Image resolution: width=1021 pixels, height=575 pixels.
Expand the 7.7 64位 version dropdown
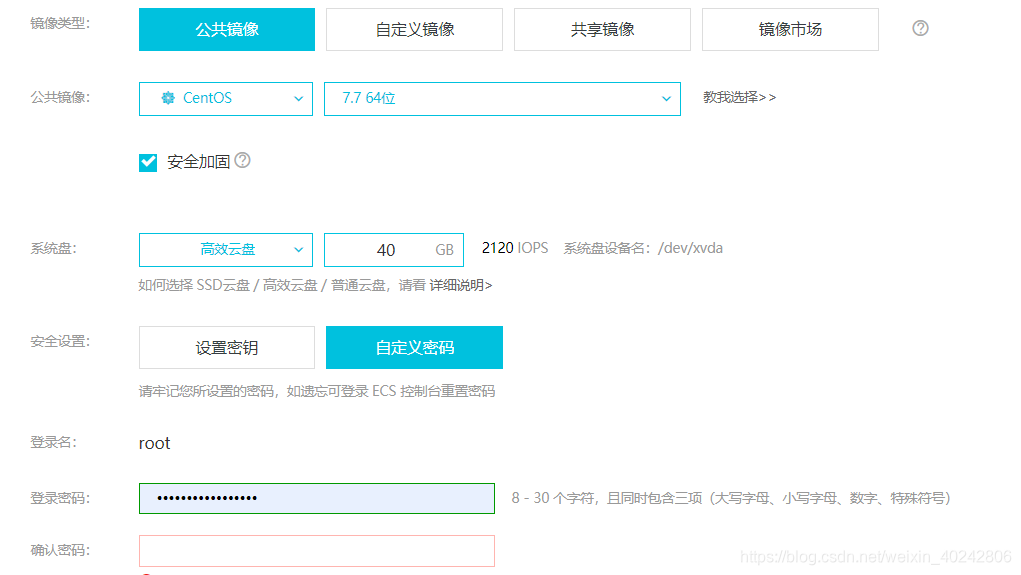502,98
